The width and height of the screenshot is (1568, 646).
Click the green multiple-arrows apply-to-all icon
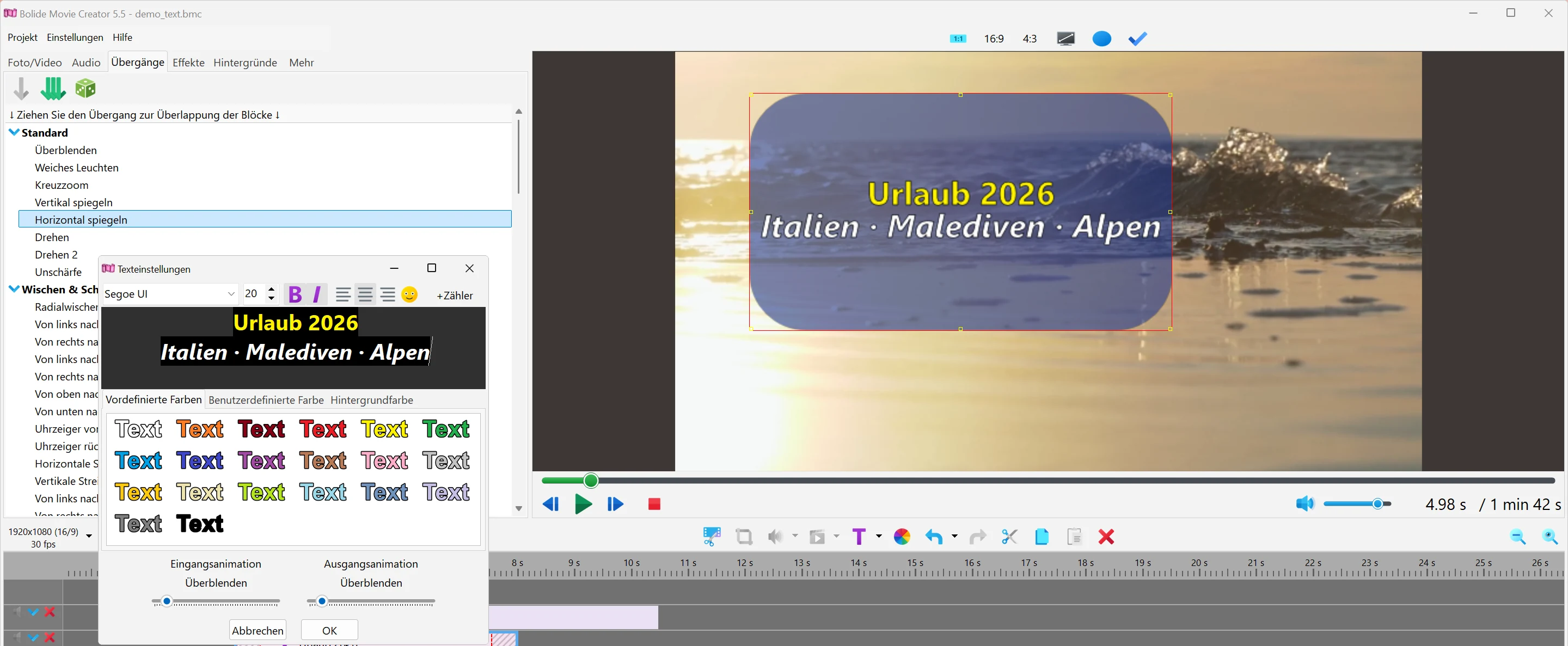point(53,89)
